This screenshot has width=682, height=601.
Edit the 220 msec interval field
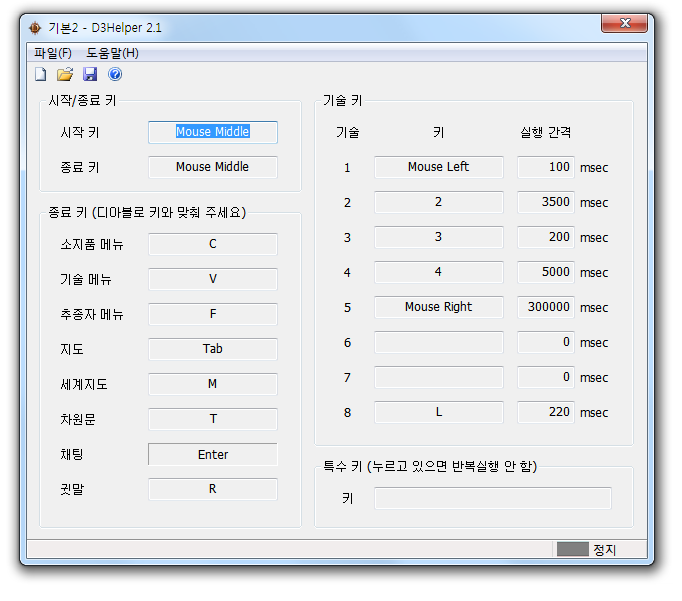point(546,412)
